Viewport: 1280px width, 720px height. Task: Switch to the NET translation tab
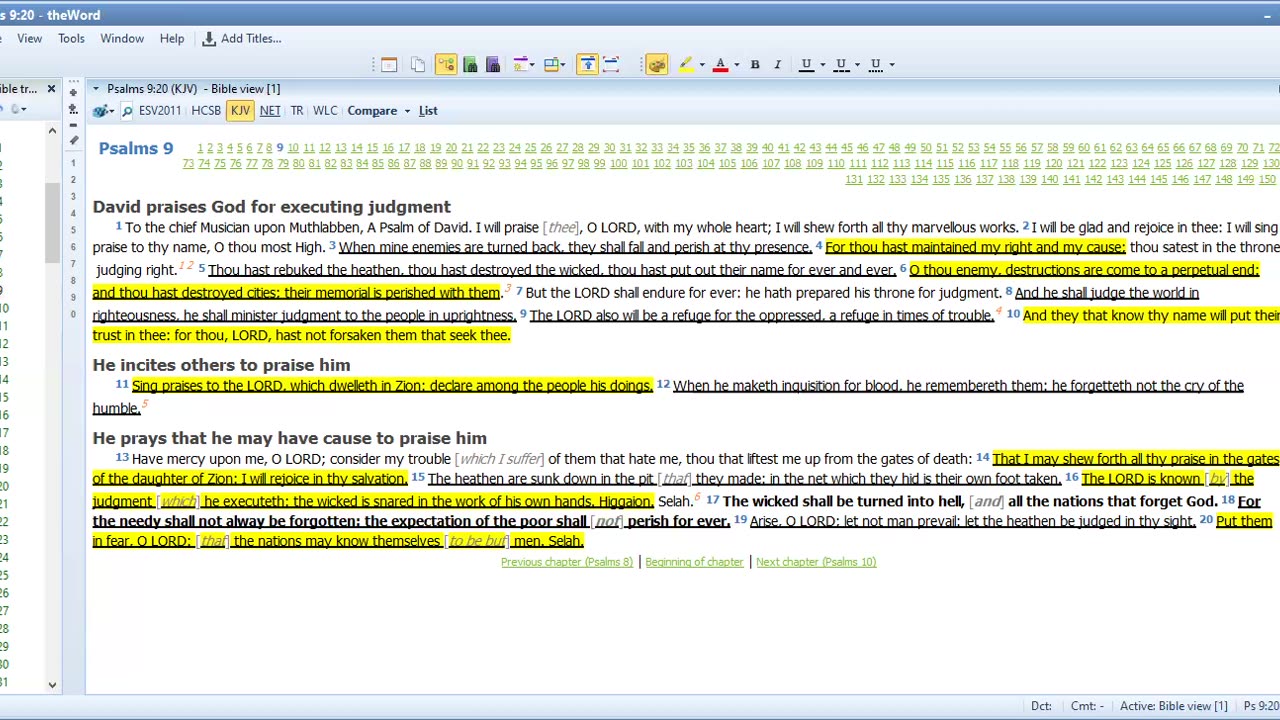pyautogui.click(x=270, y=111)
